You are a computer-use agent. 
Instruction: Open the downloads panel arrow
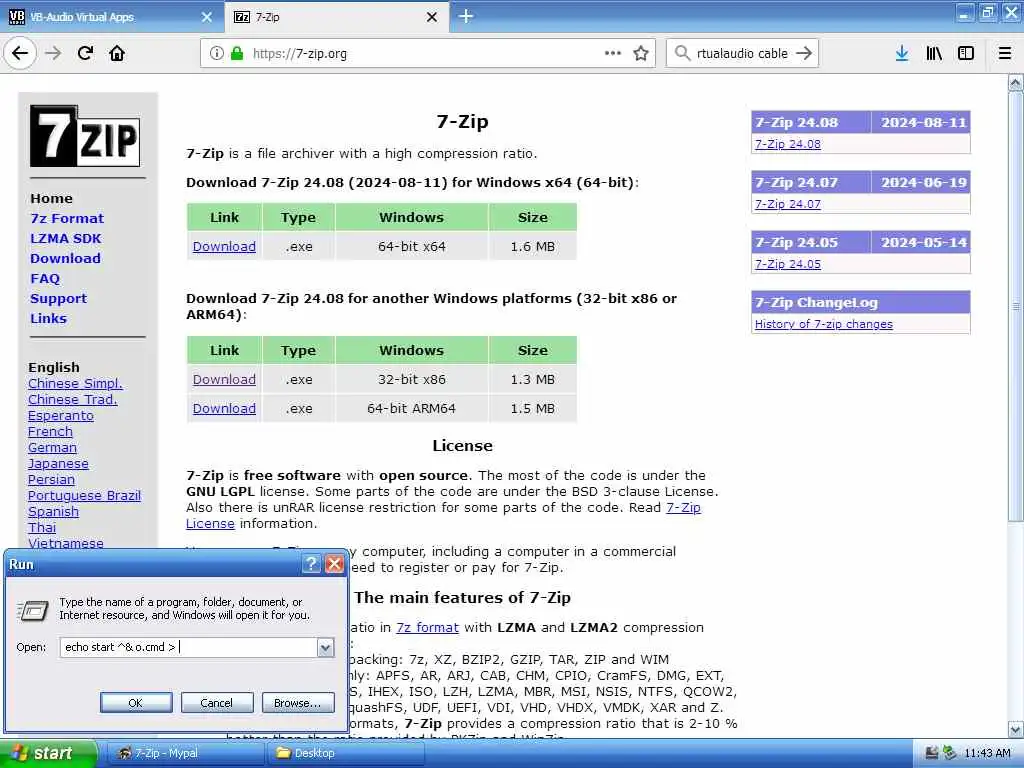(x=902, y=54)
